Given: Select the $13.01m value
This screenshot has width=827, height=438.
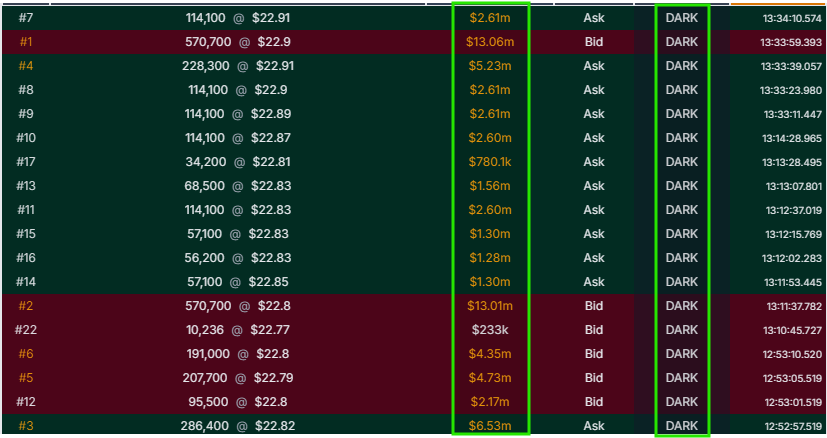Looking at the screenshot, I should 490,306.
